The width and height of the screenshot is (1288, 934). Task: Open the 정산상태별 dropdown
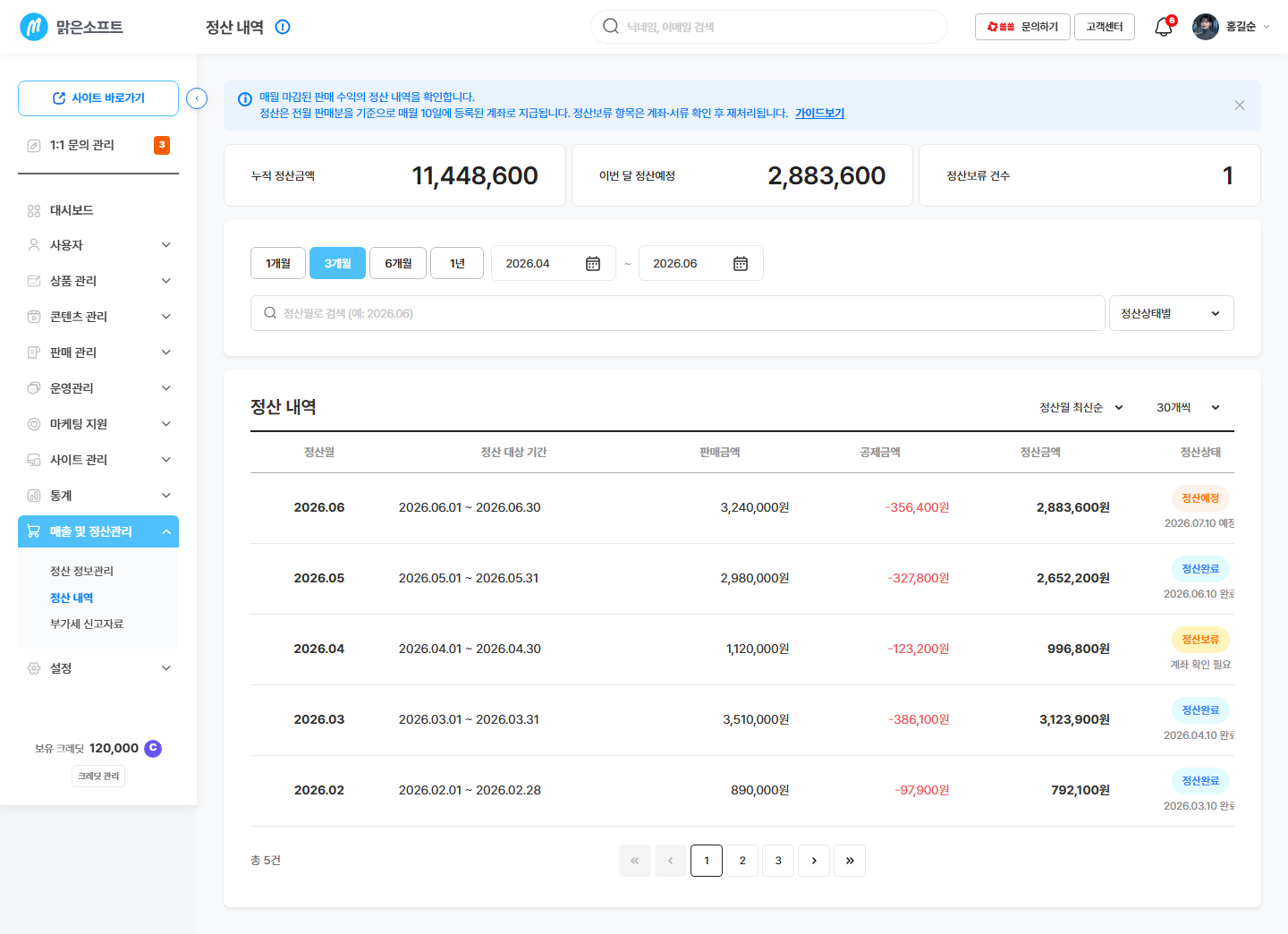click(1172, 313)
